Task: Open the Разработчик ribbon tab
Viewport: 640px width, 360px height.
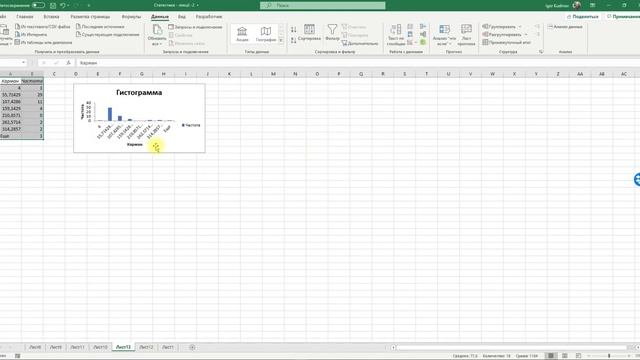Action: [209, 17]
